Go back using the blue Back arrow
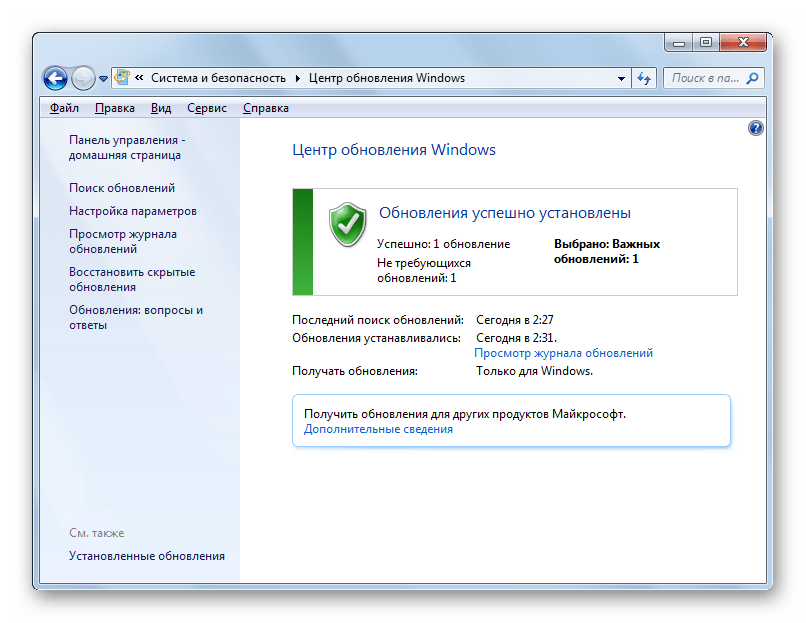Image resolution: width=806 pixels, height=623 pixels. tap(56, 78)
